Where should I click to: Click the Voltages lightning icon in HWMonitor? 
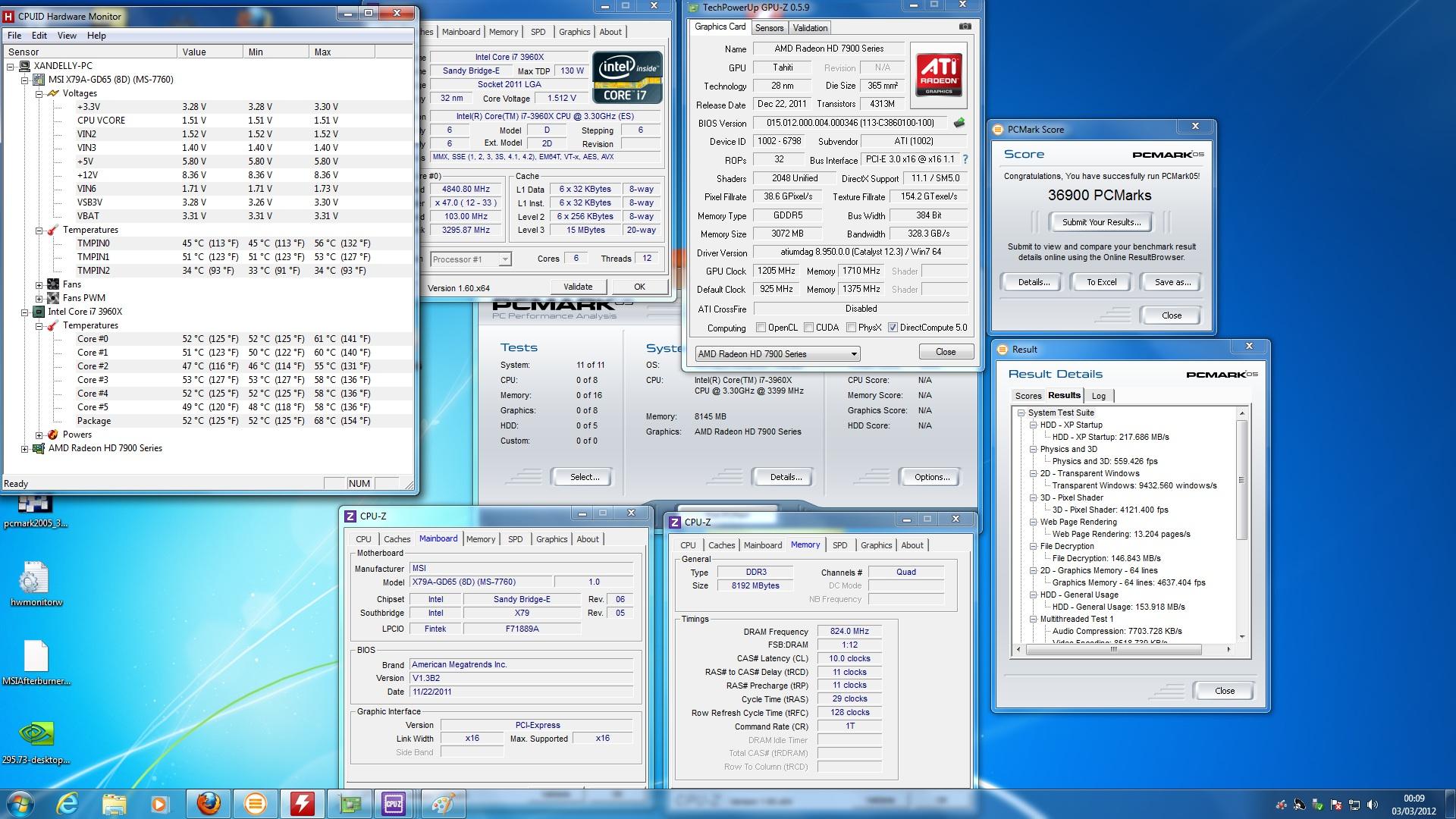point(52,93)
